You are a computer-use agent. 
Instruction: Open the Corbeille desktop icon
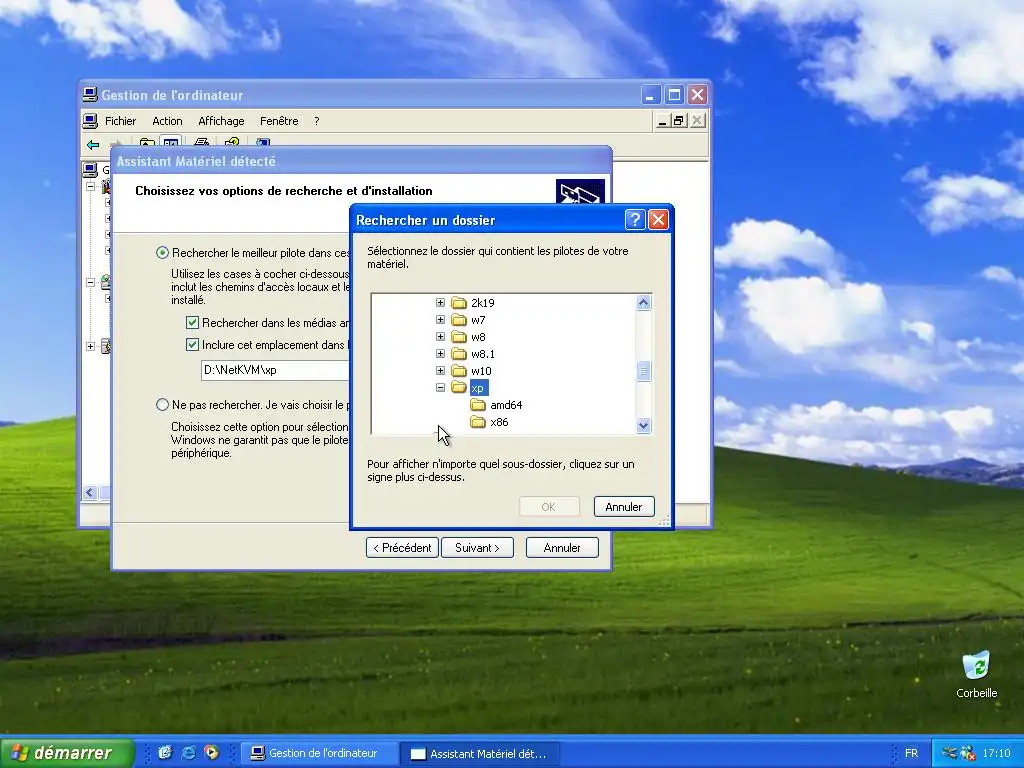(x=976, y=666)
